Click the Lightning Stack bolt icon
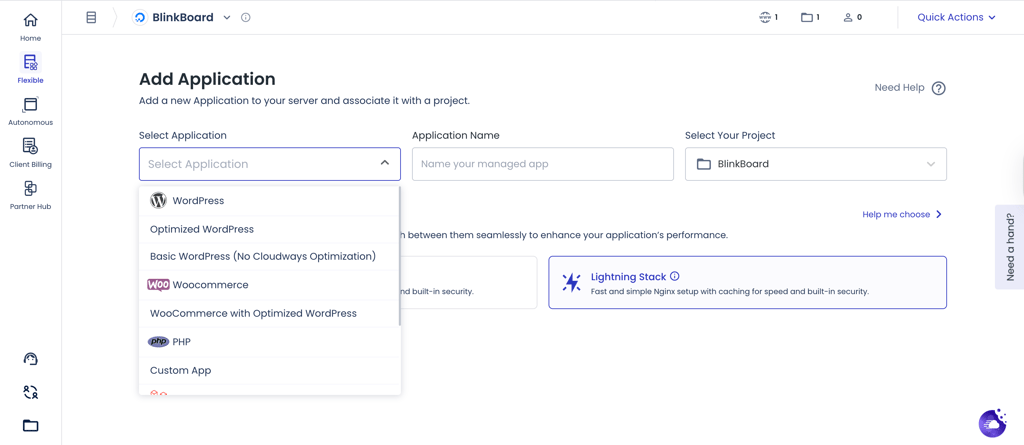Image resolution: width=1024 pixels, height=445 pixels. click(571, 282)
